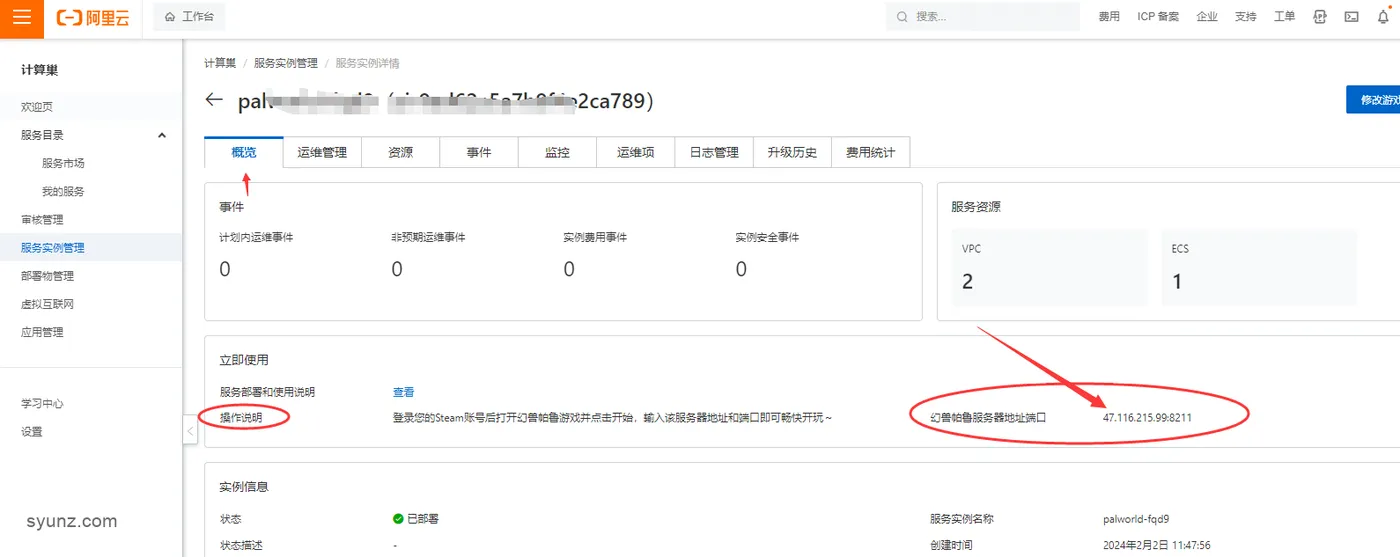Open the 费用 top menu
Screen dimensions: 1400x557
[1109, 17]
